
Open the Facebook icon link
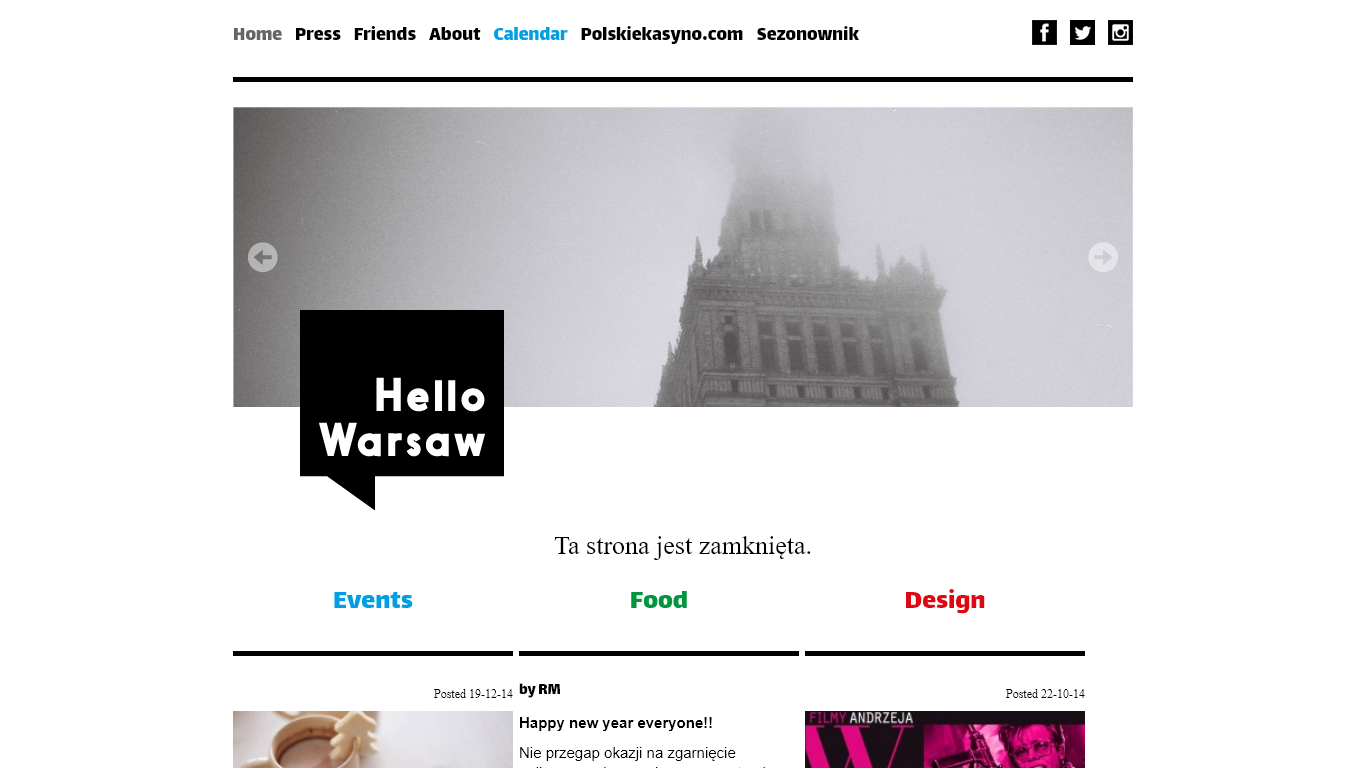pyautogui.click(x=1044, y=33)
